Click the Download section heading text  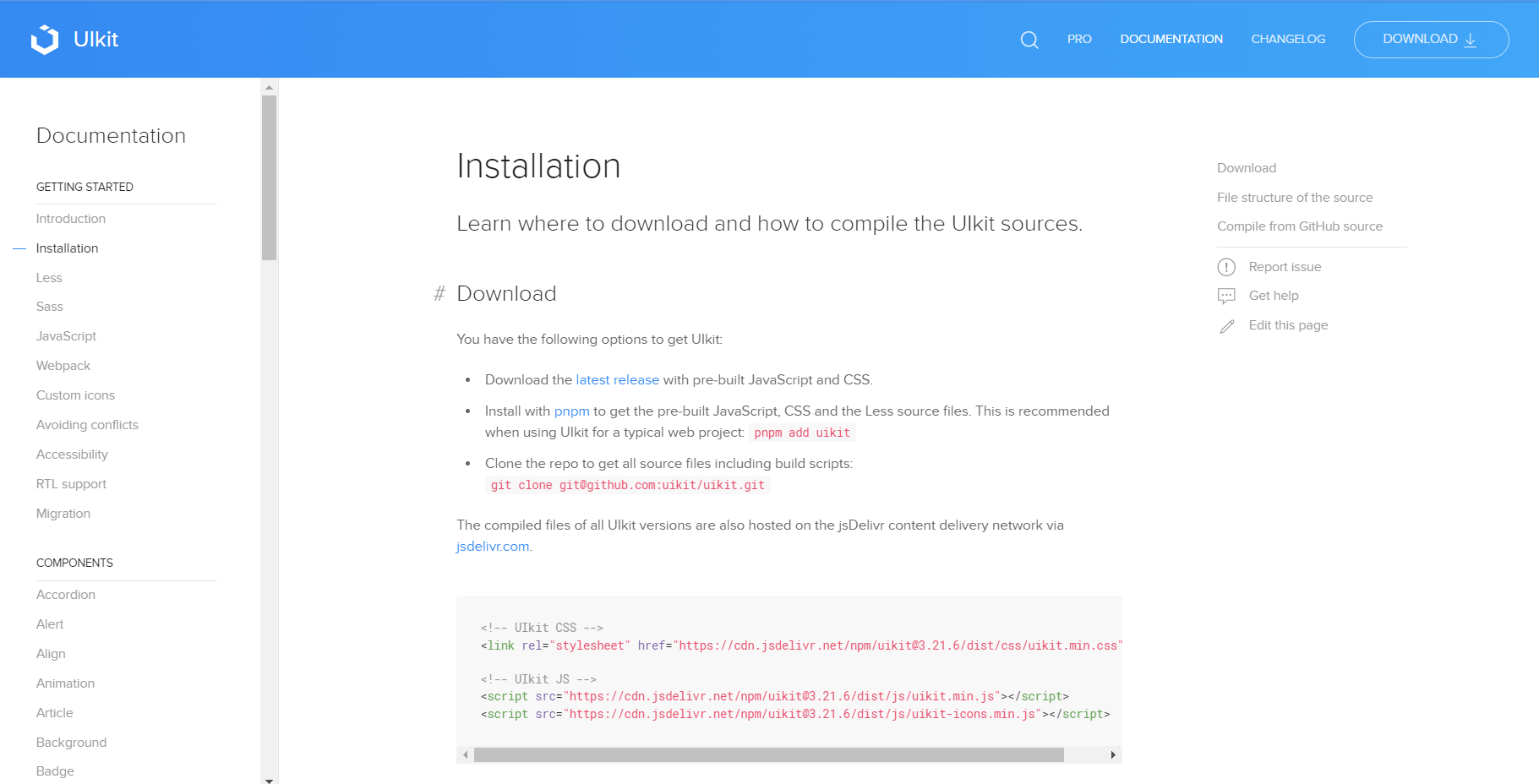click(x=506, y=294)
